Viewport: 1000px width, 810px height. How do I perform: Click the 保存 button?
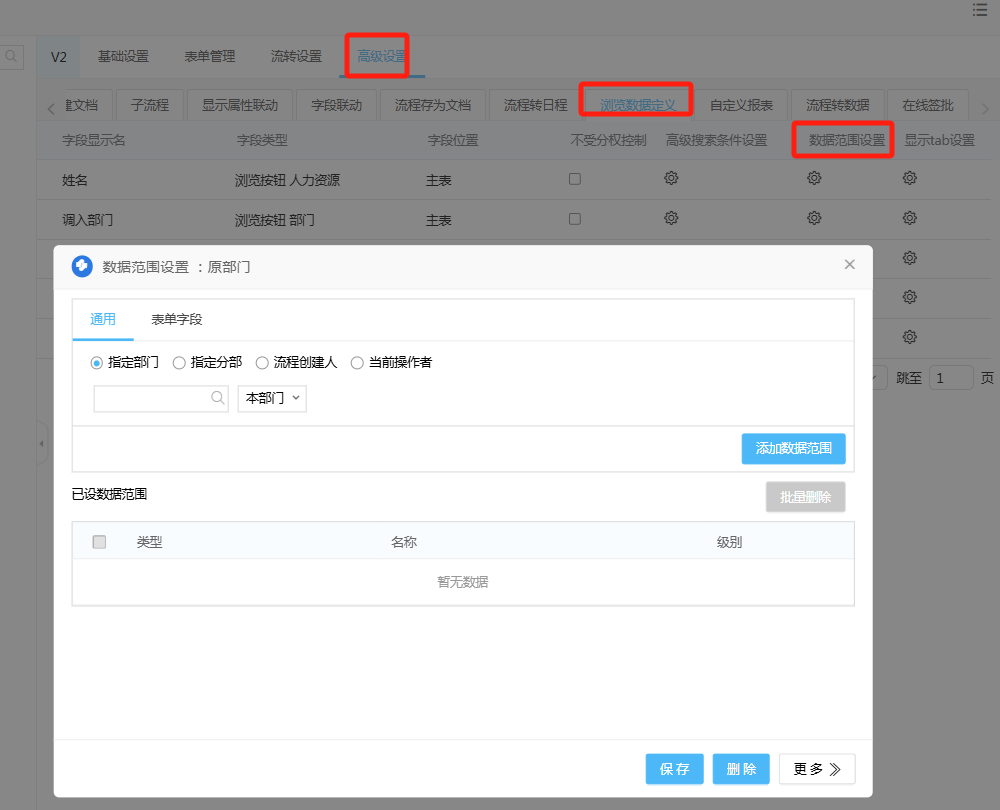pos(674,769)
